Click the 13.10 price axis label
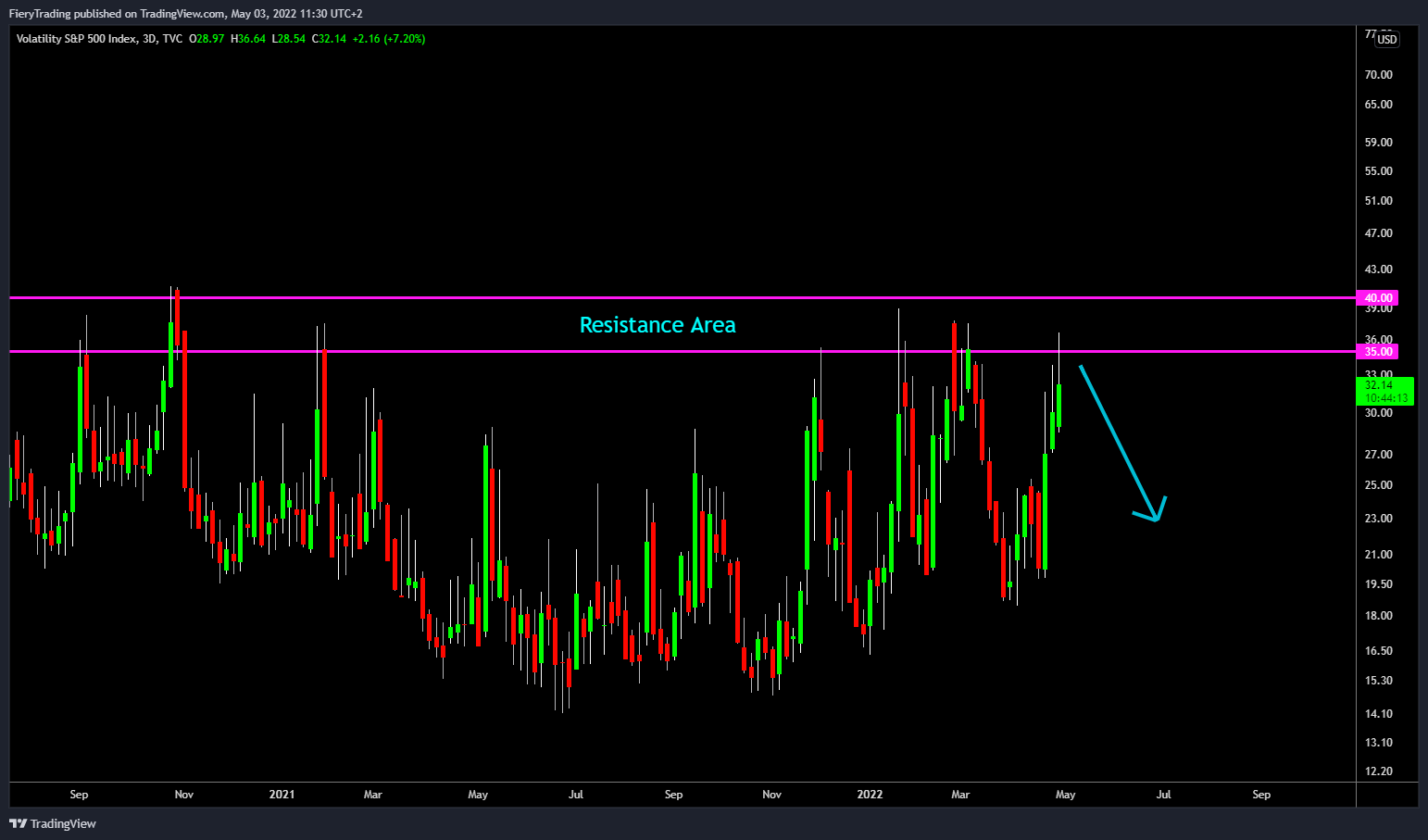The width and height of the screenshot is (1428, 840). (x=1379, y=743)
